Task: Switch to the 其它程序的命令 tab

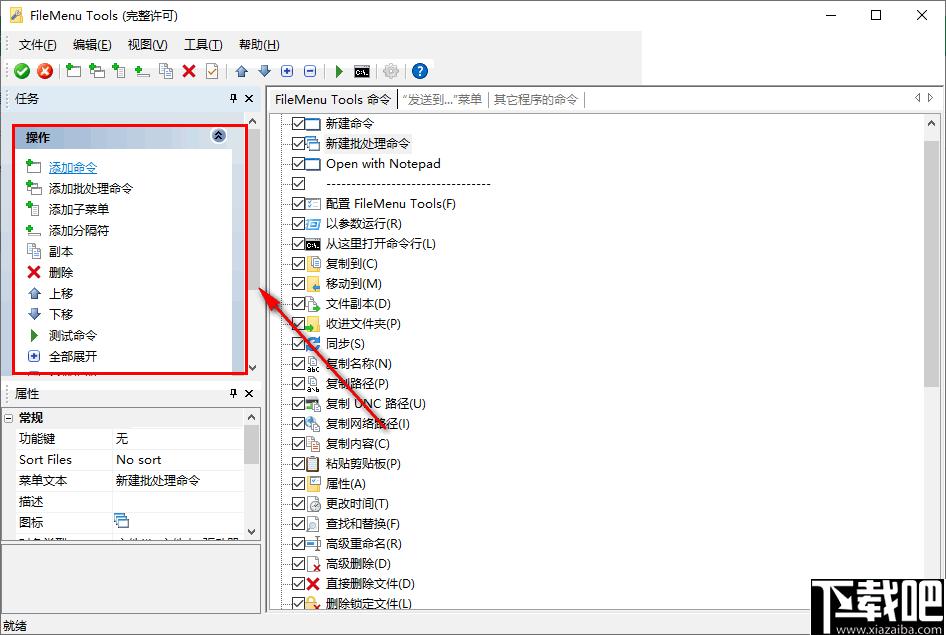Action: (537, 99)
